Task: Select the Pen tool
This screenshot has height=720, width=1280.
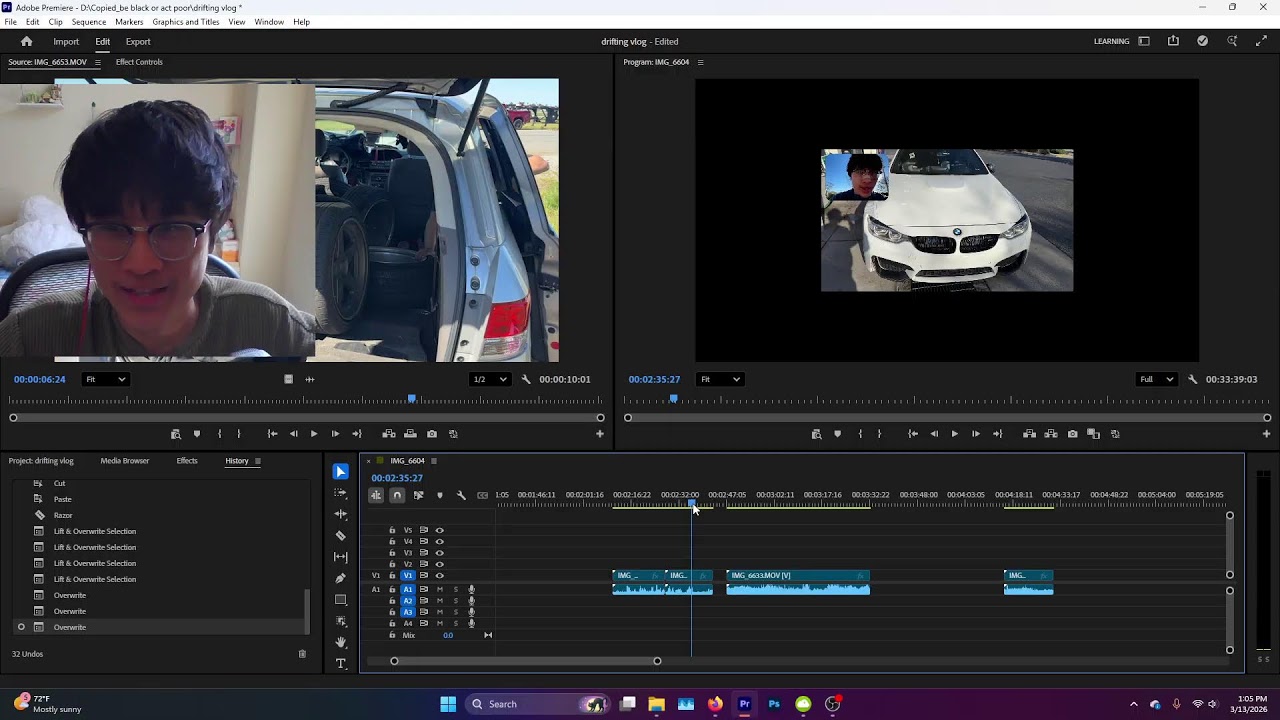Action: coord(341,578)
